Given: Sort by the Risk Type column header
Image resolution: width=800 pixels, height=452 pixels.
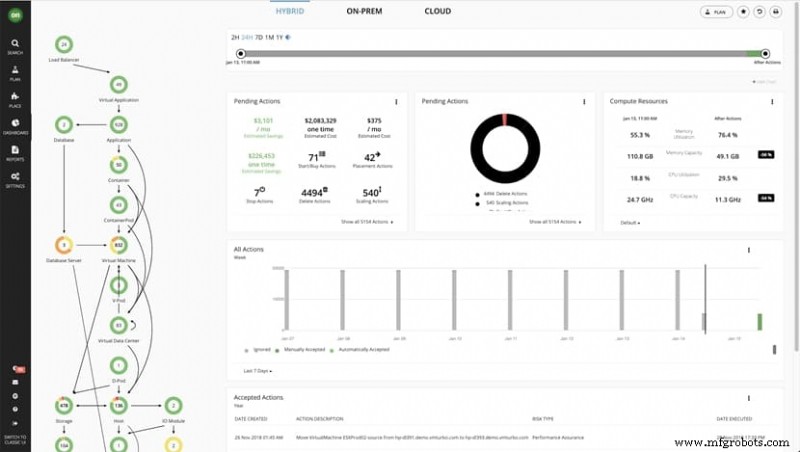Looking at the screenshot, I should (542, 419).
